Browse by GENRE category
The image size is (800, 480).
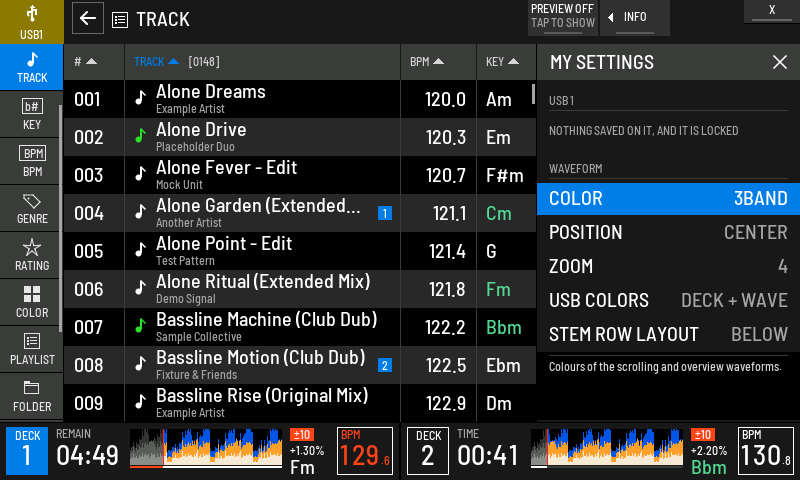(32, 208)
